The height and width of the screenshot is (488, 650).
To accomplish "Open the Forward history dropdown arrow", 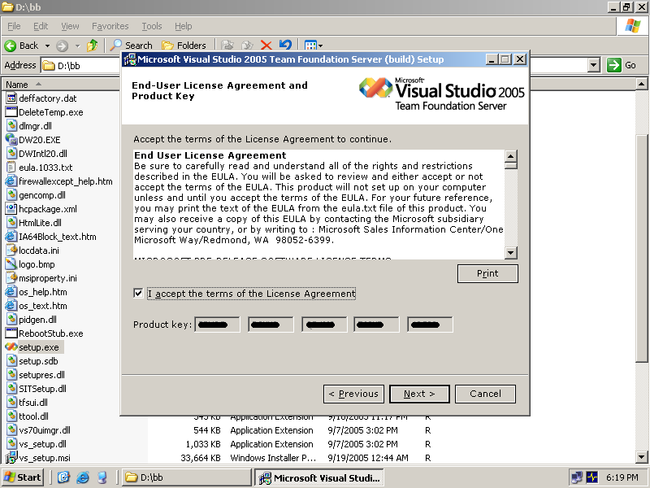I will coord(78,46).
